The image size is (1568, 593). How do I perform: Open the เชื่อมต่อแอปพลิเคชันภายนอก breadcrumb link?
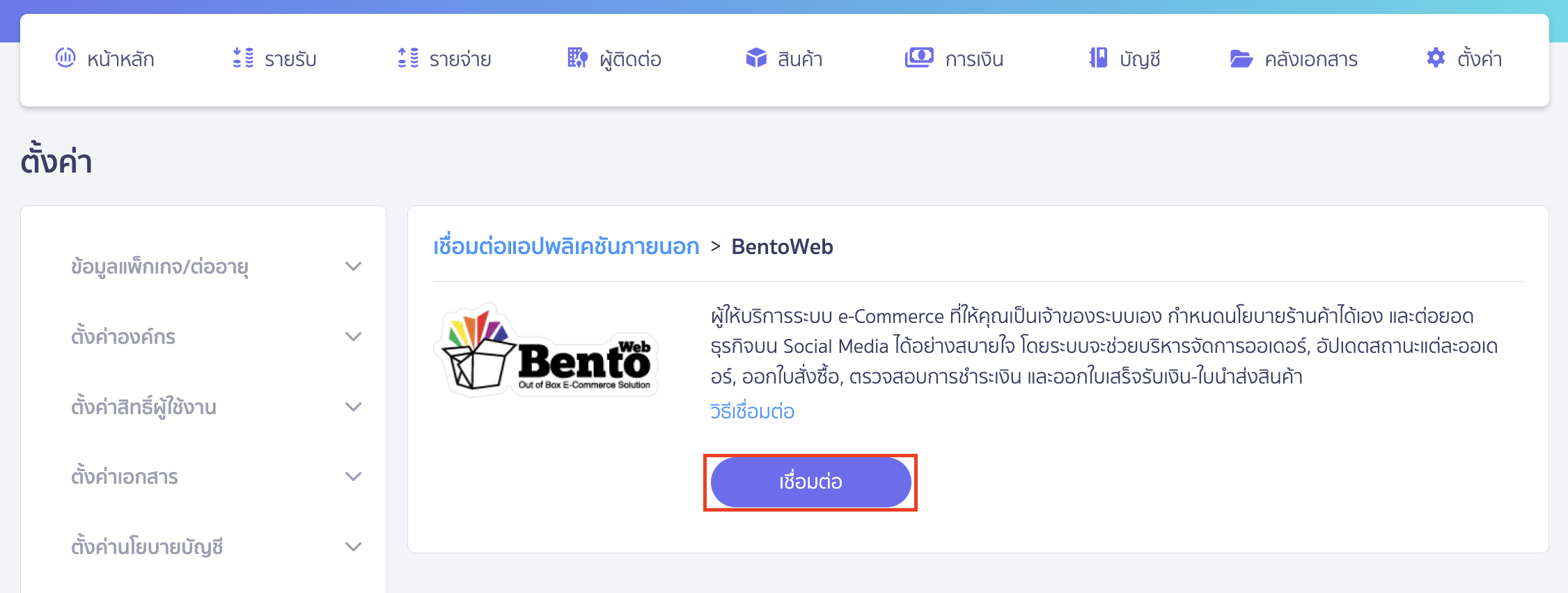565,246
